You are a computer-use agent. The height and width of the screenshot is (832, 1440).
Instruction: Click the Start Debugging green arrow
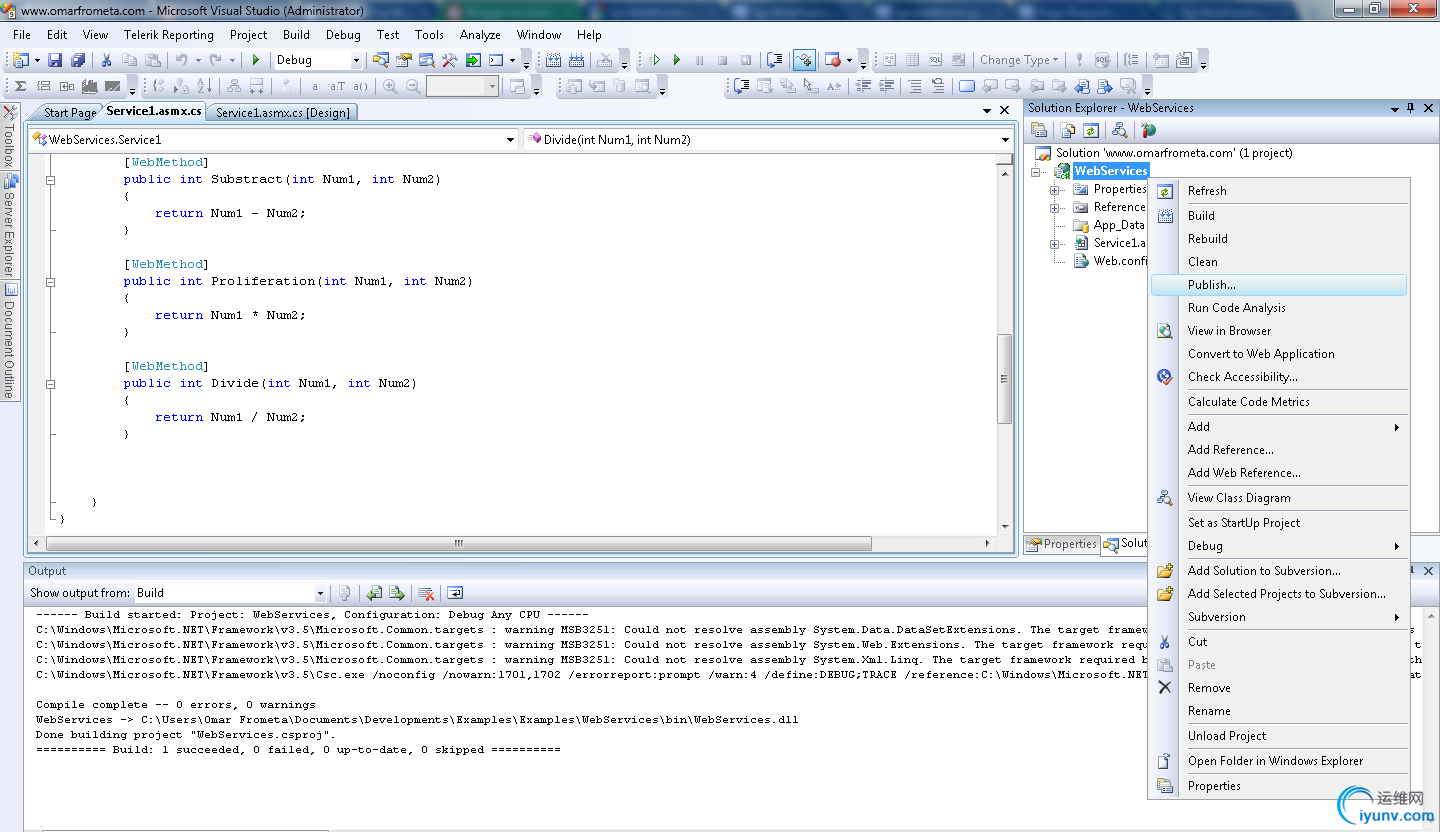[x=256, y=60]
